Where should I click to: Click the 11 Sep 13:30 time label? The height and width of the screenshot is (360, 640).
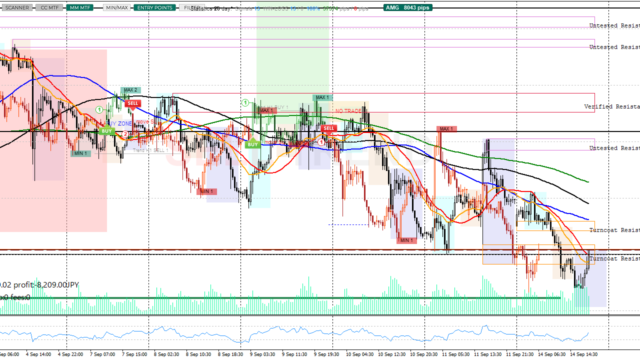(x=487, y=354)
